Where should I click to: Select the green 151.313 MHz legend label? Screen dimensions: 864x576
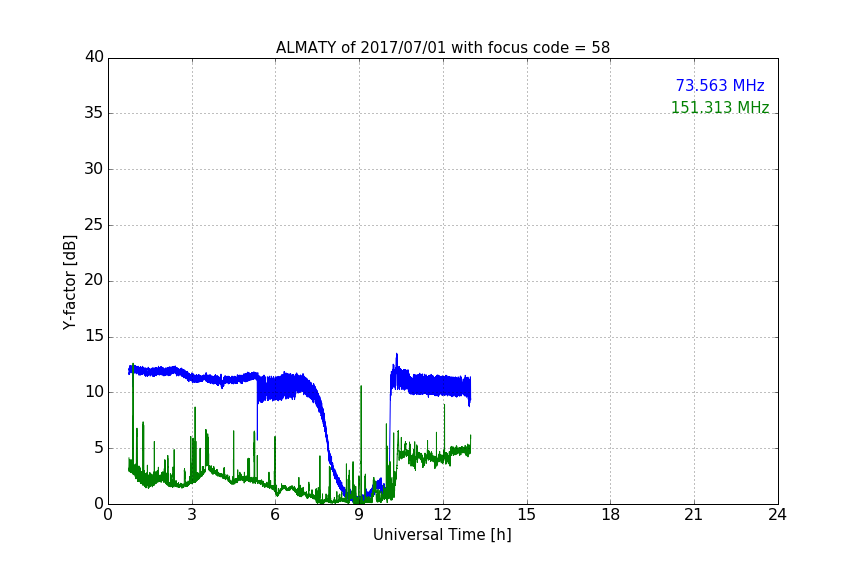tap(720, 107)
